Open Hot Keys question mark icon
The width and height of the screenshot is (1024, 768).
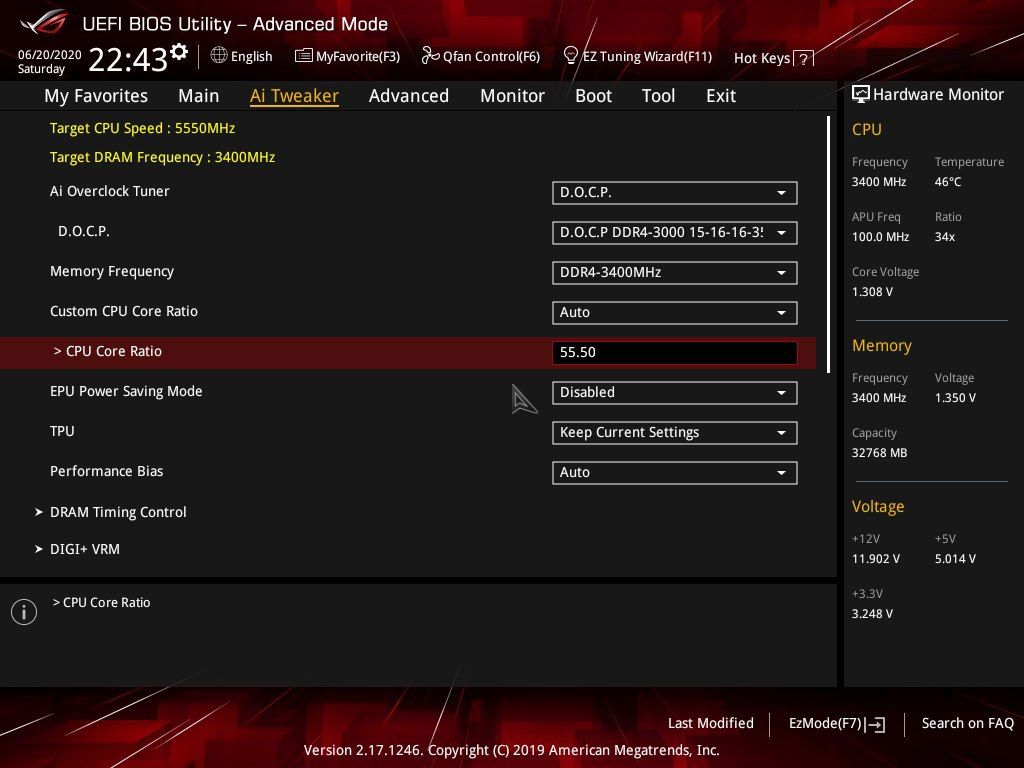pyautogui.click(x=803, y=59)
